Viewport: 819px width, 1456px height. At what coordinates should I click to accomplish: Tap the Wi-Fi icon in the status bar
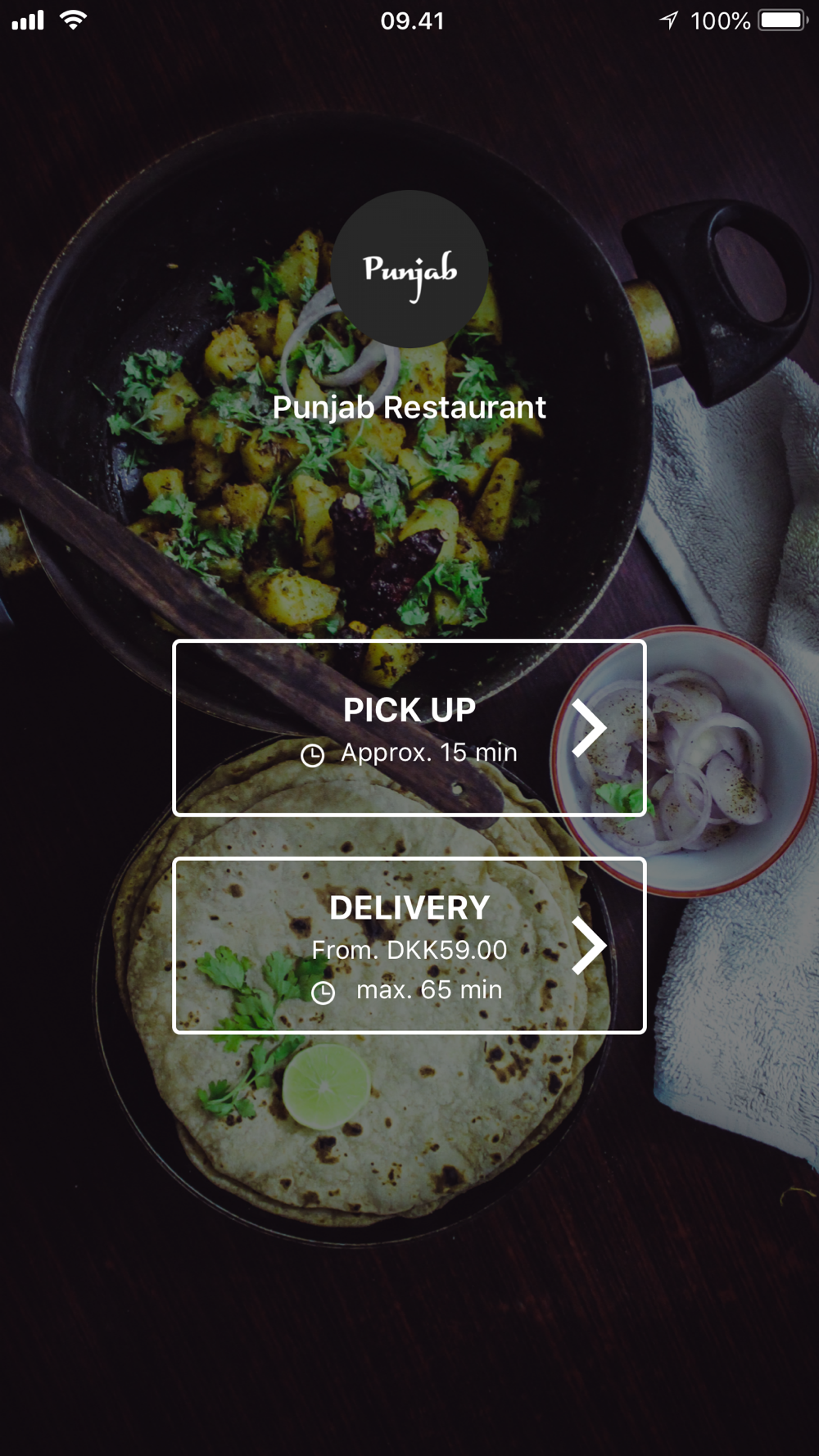pos(74,20)
